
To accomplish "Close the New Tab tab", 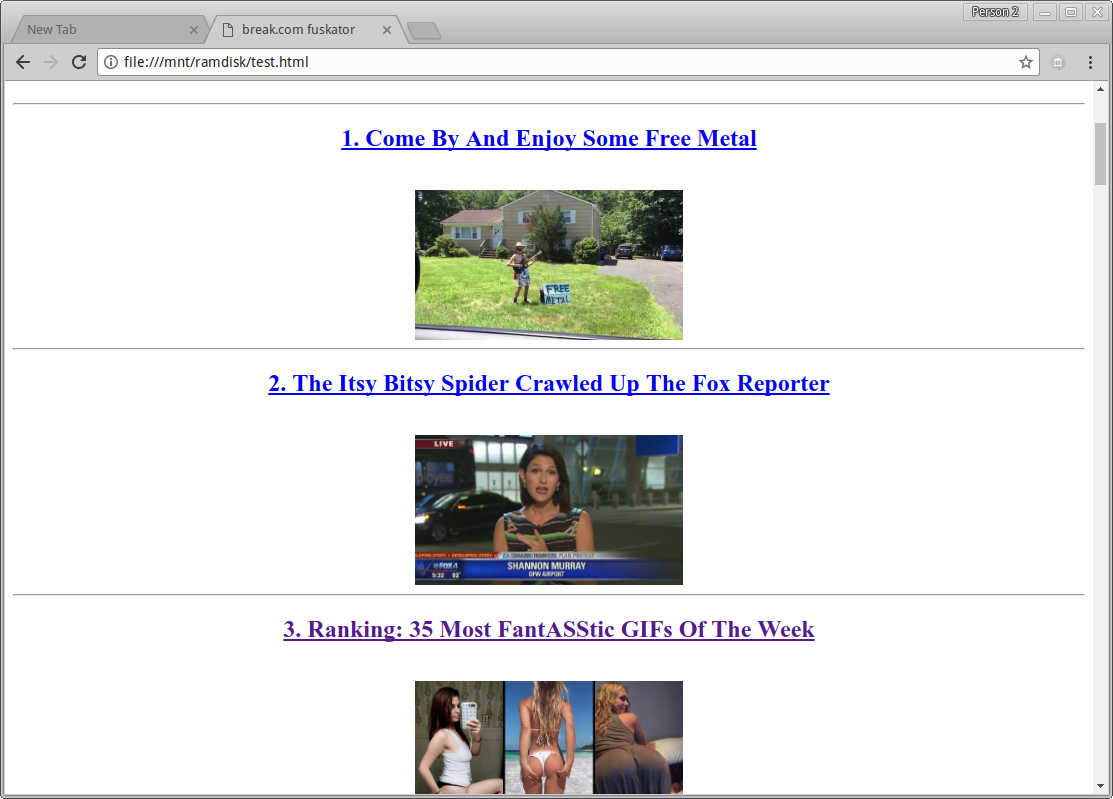I will click(x=193, y=30).
